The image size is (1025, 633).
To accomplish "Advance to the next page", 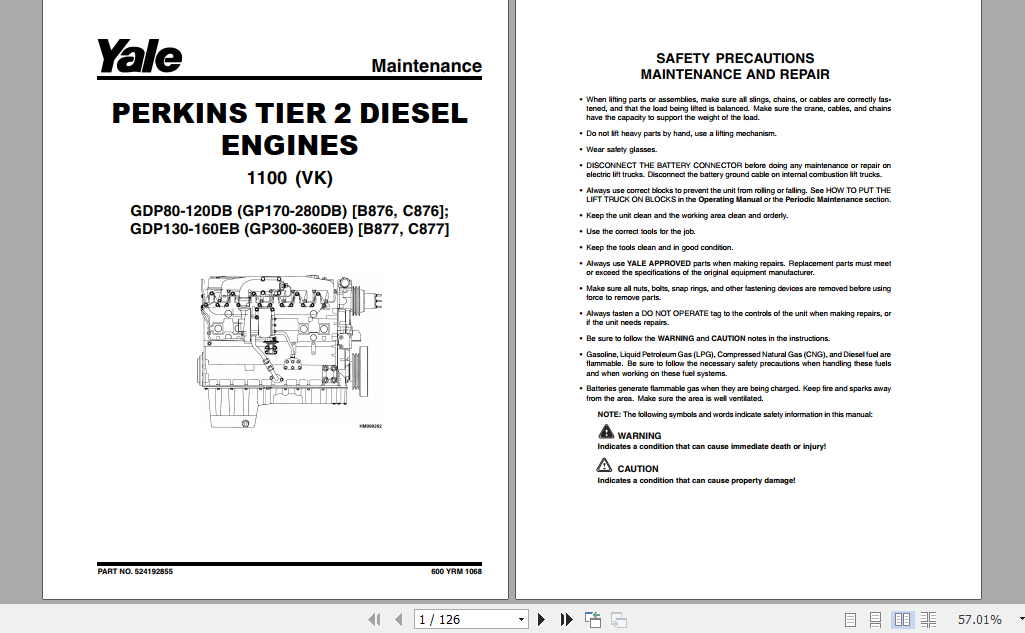I will coord(540,619).
